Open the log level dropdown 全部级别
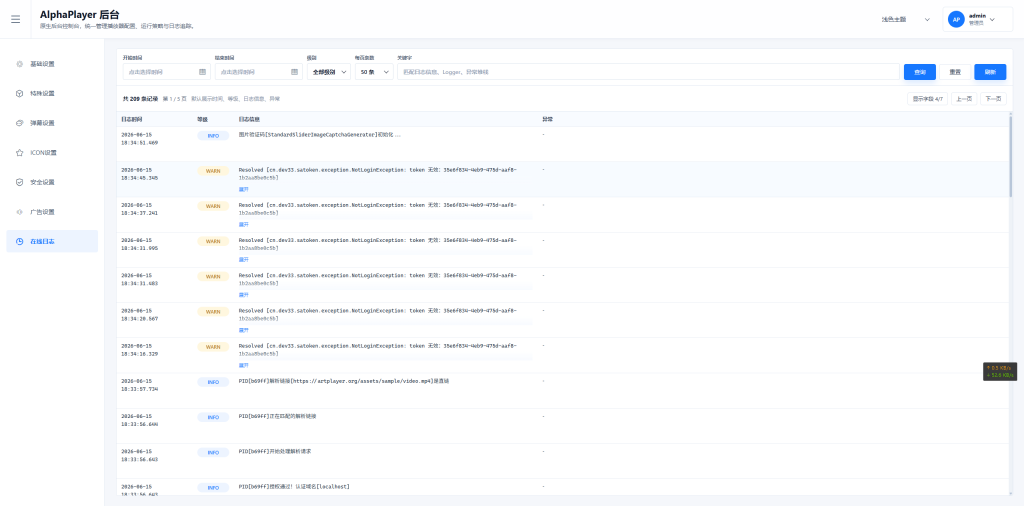The height and width of the screenshot is (506, 1024). tap(328, 72)
